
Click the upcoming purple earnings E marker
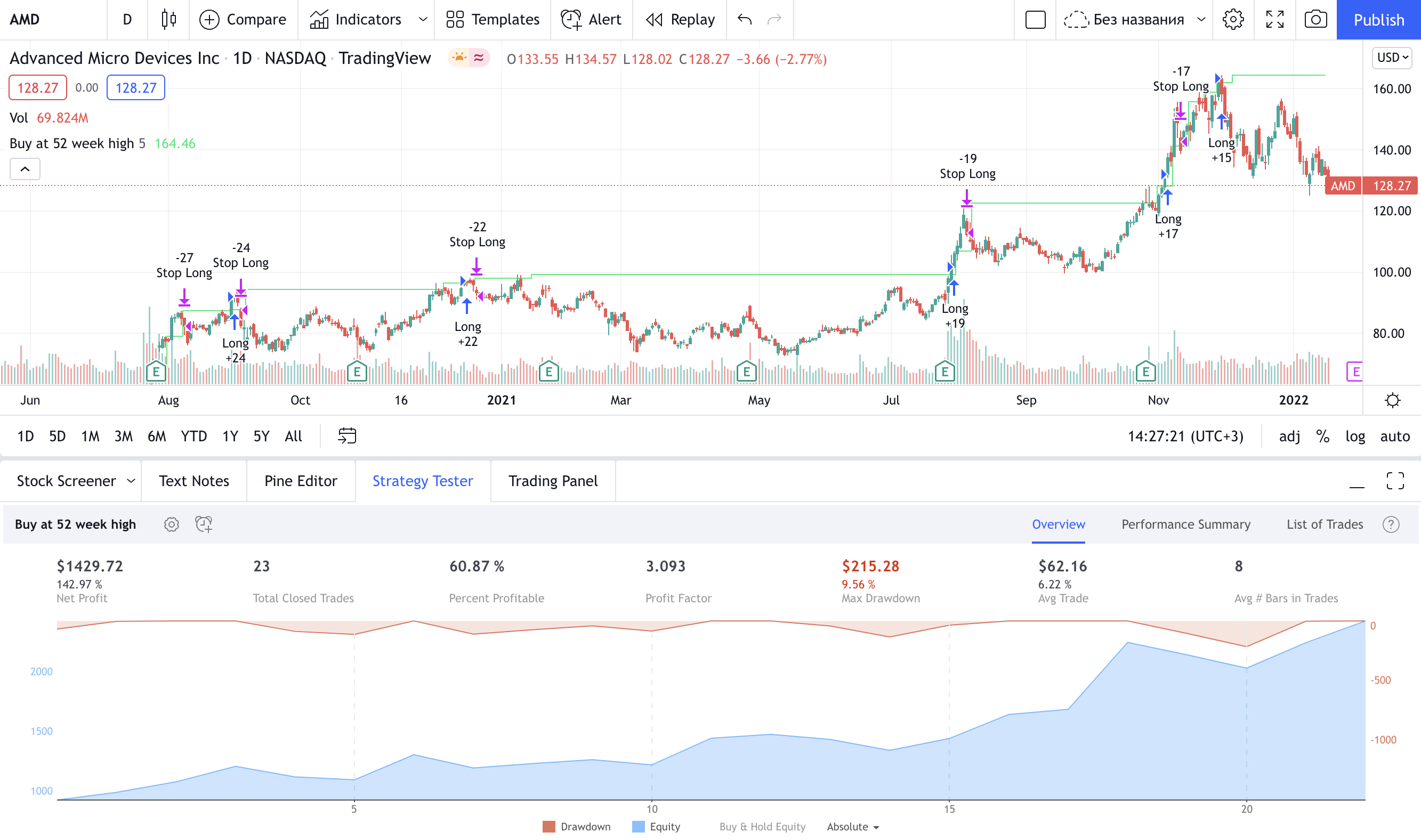pos(1355,372)
